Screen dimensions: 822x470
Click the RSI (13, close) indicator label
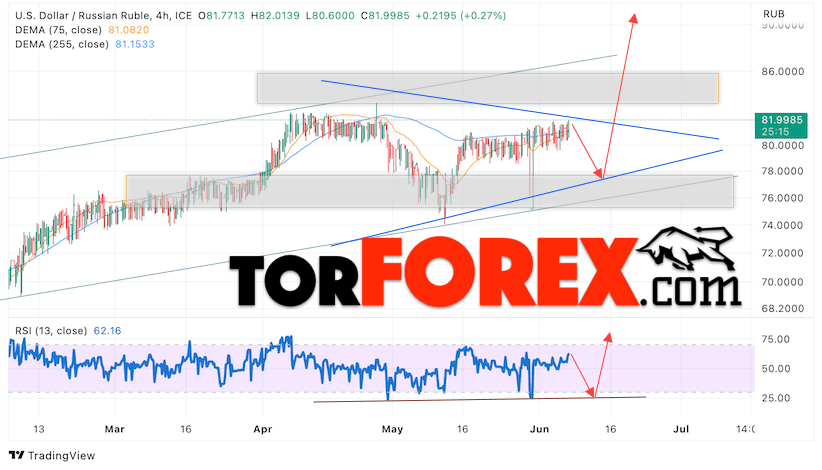[51, 331]
